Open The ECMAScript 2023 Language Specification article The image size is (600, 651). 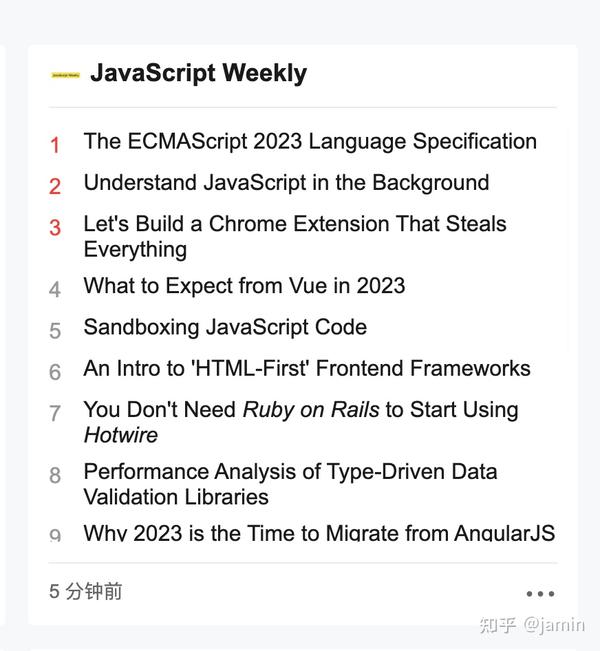310,142
